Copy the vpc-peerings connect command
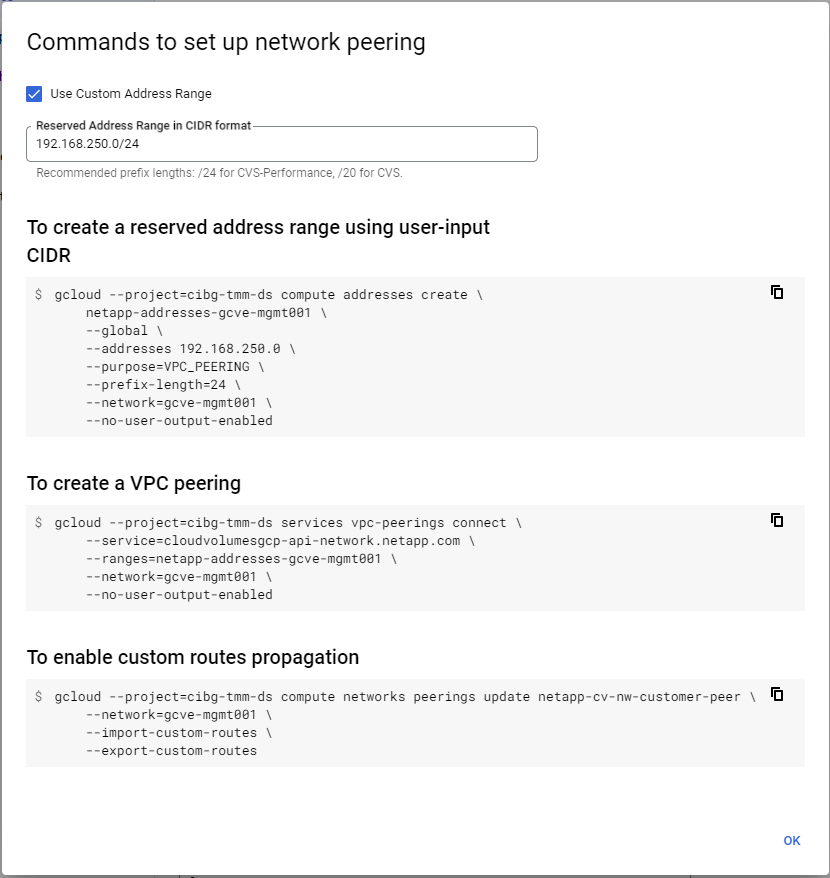 point(777,520)
